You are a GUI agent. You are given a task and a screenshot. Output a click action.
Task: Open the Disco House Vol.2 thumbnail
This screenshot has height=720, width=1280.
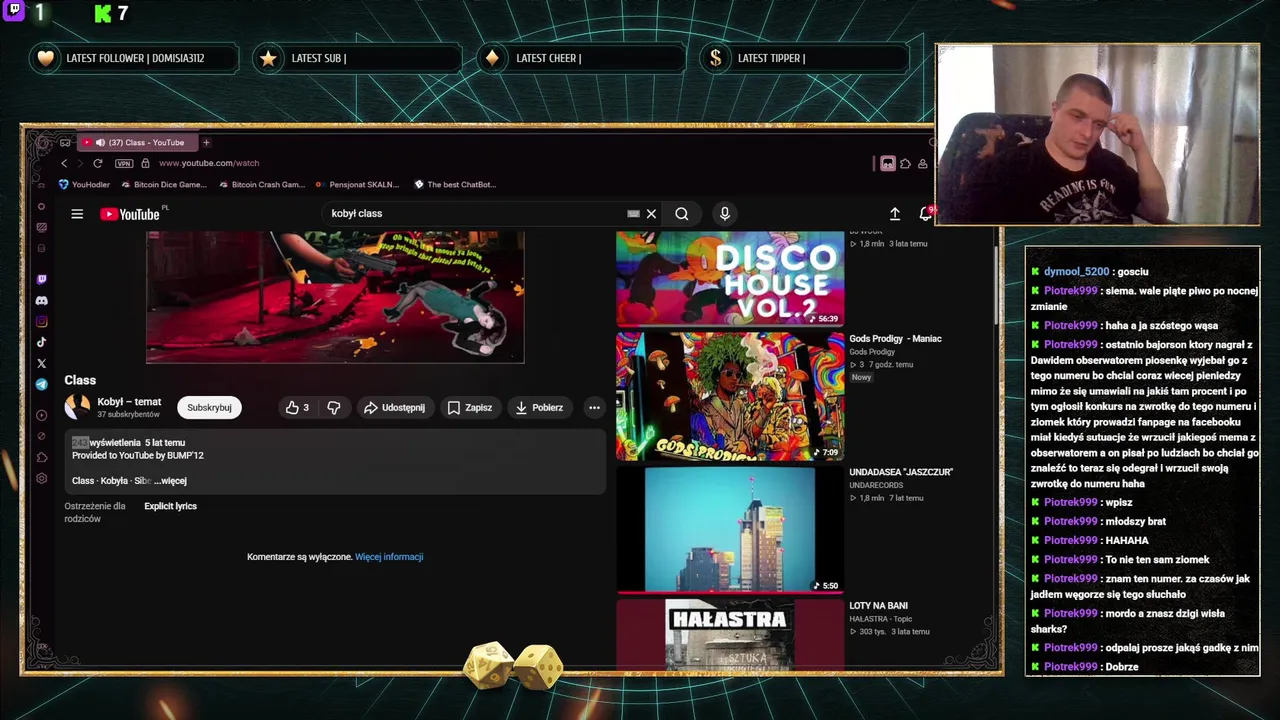(x=730, y=278)
